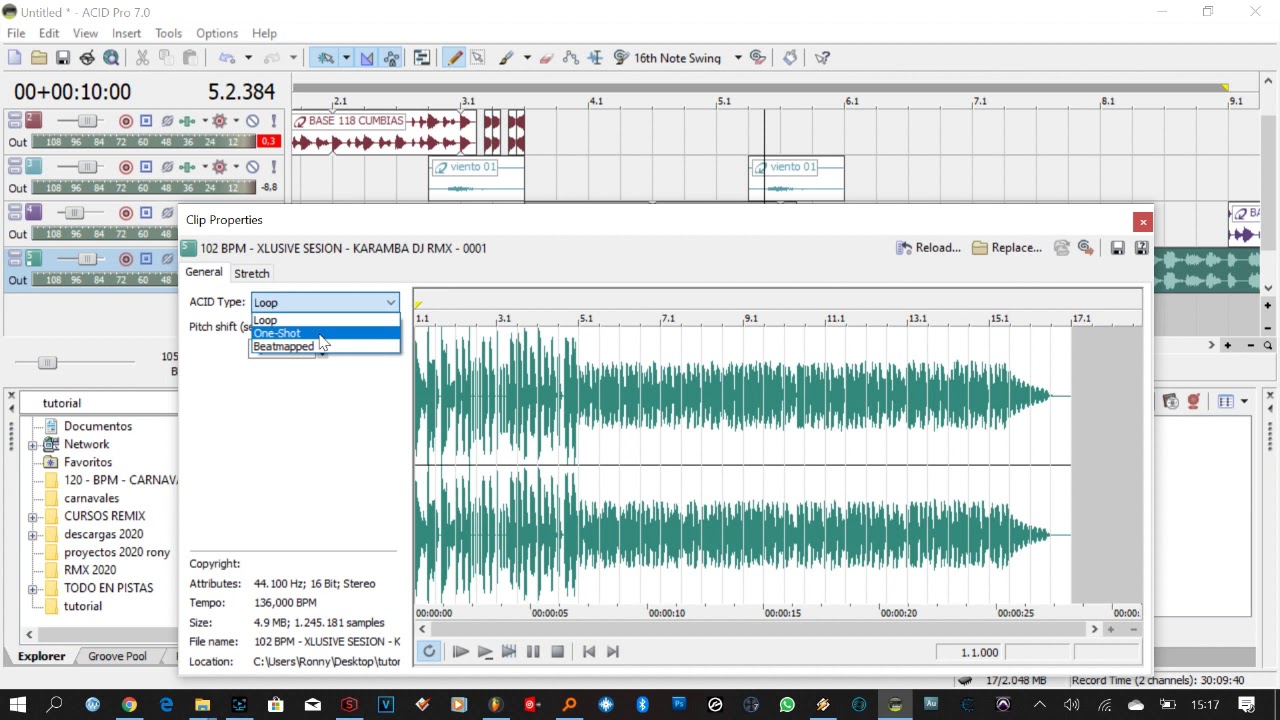Select the carnavales folder
Viewport: 1280px width, 720px height.
pyautogui.click(x=91, y=498)
